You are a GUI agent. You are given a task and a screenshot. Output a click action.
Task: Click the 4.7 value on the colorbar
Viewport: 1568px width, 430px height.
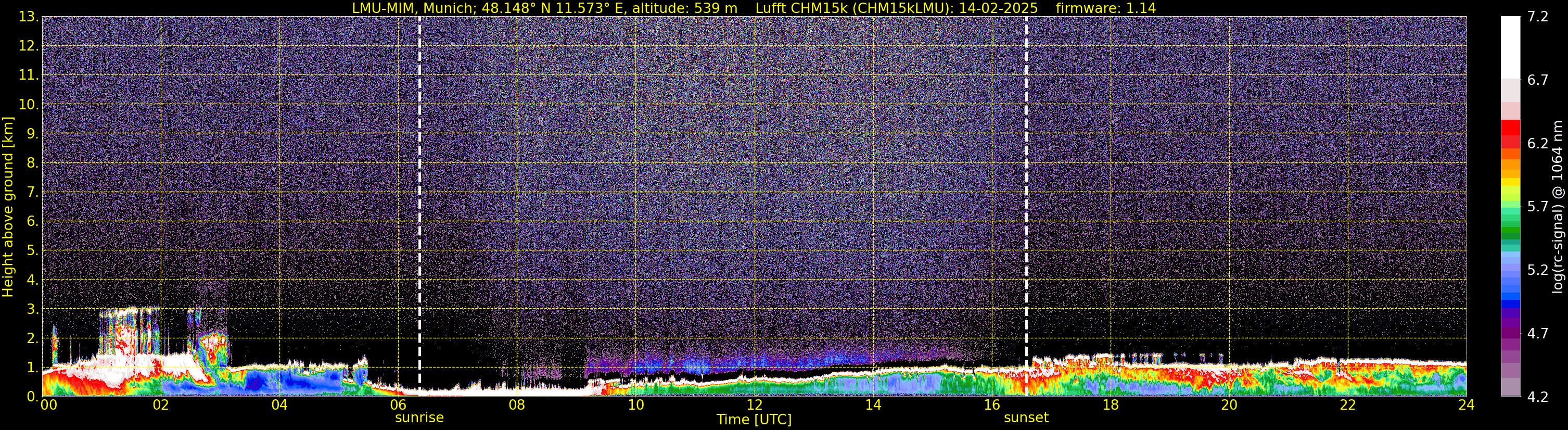pyautogui.click(x=1538, y=334)
